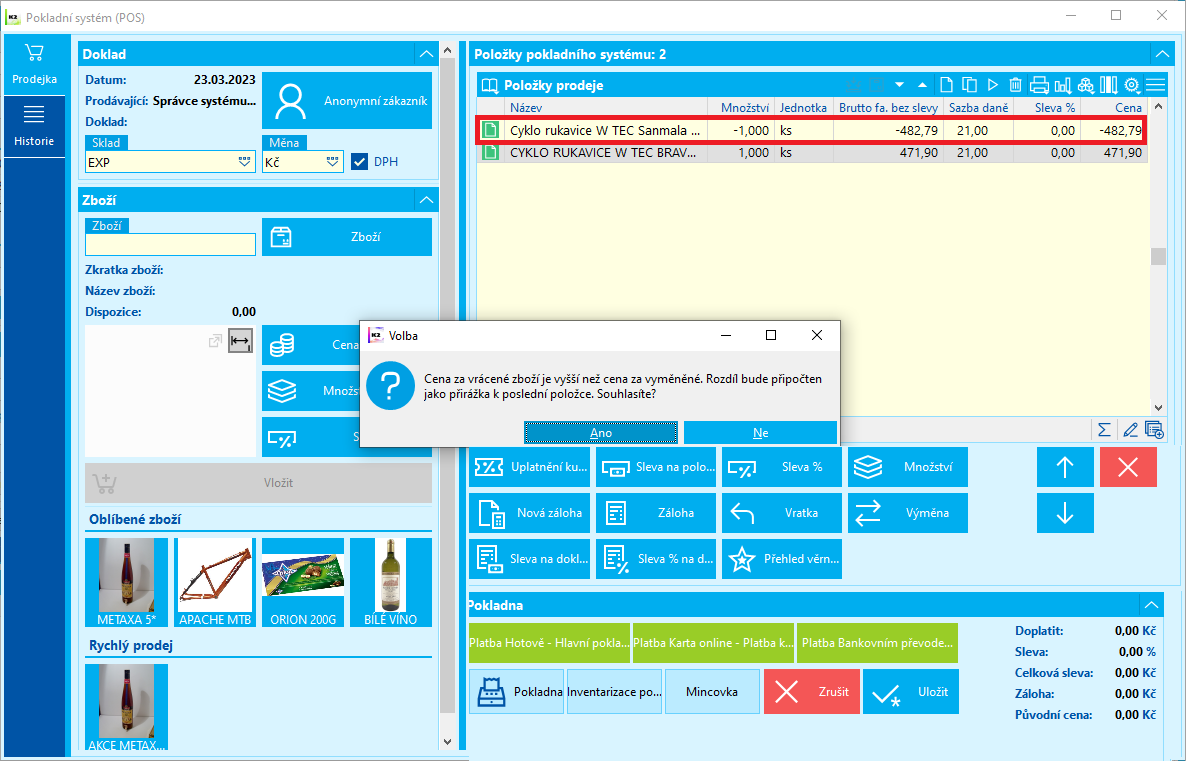Click the coins icon on Cena button
1186x761 pixels.
click(282, 345)
